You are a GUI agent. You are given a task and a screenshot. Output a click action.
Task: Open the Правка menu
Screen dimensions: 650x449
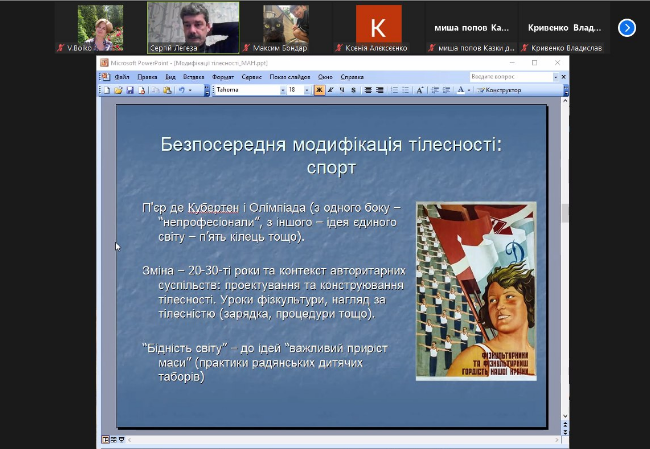click(x=147, y=77)
